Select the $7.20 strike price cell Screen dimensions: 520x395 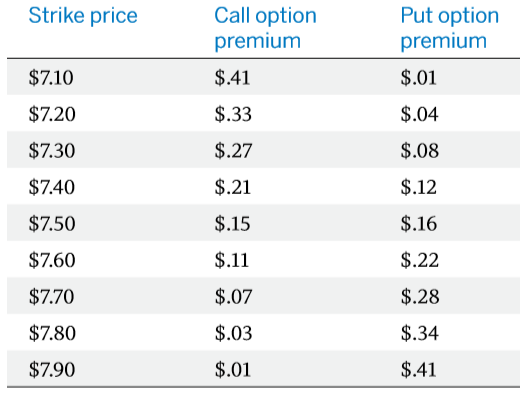pos(52,114)
